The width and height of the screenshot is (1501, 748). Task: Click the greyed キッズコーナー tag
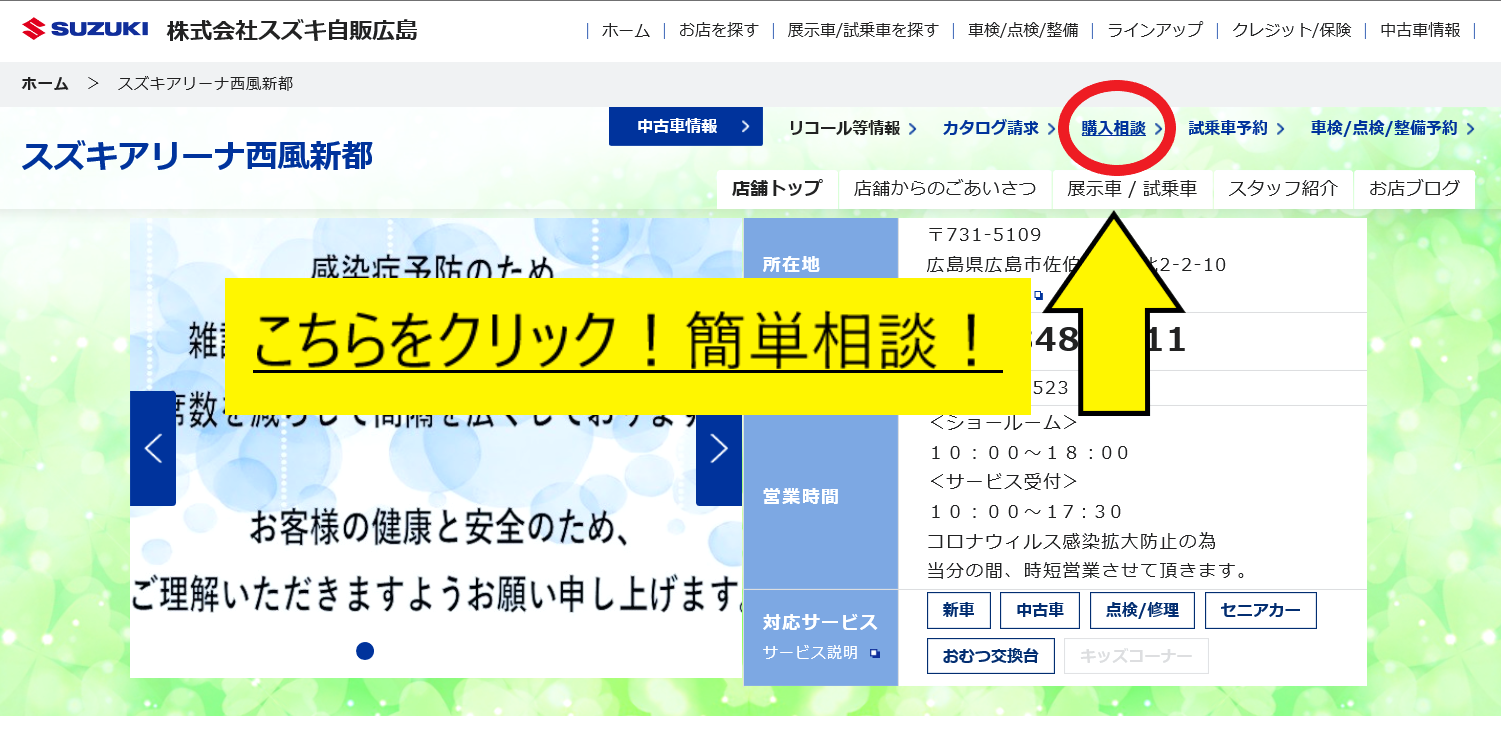(x=1136, y=656)
